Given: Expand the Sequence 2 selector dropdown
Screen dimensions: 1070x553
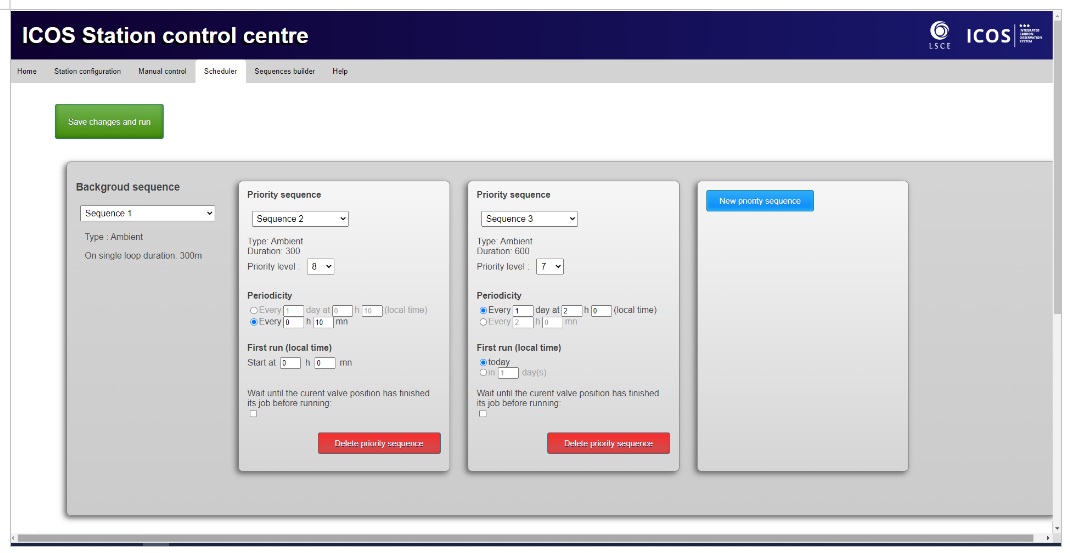Looking at the screenshot, I should coord(300,219).
